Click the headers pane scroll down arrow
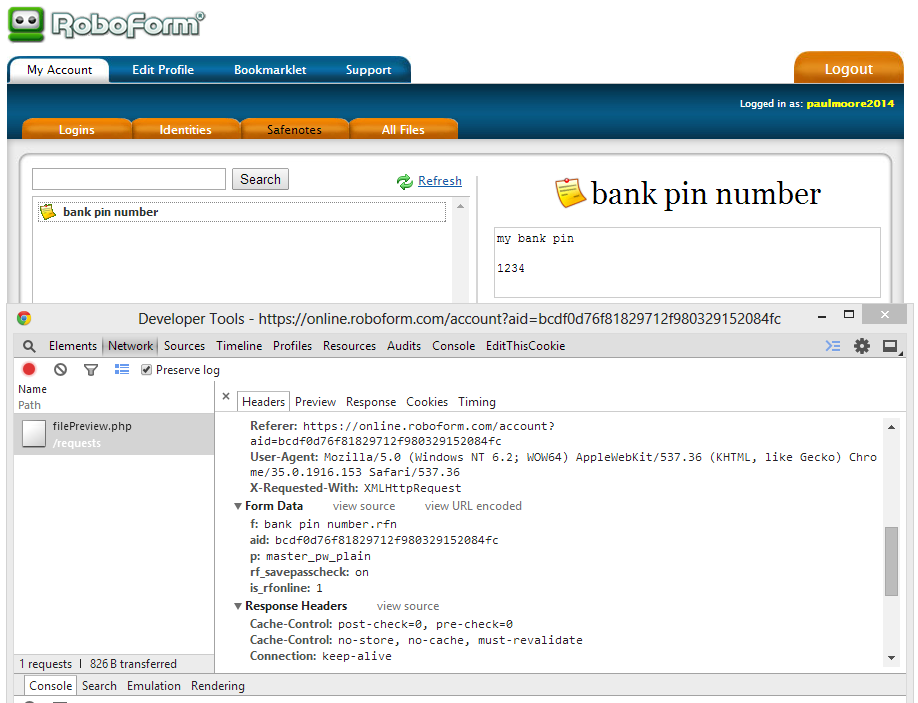 (x=891, y=658)
